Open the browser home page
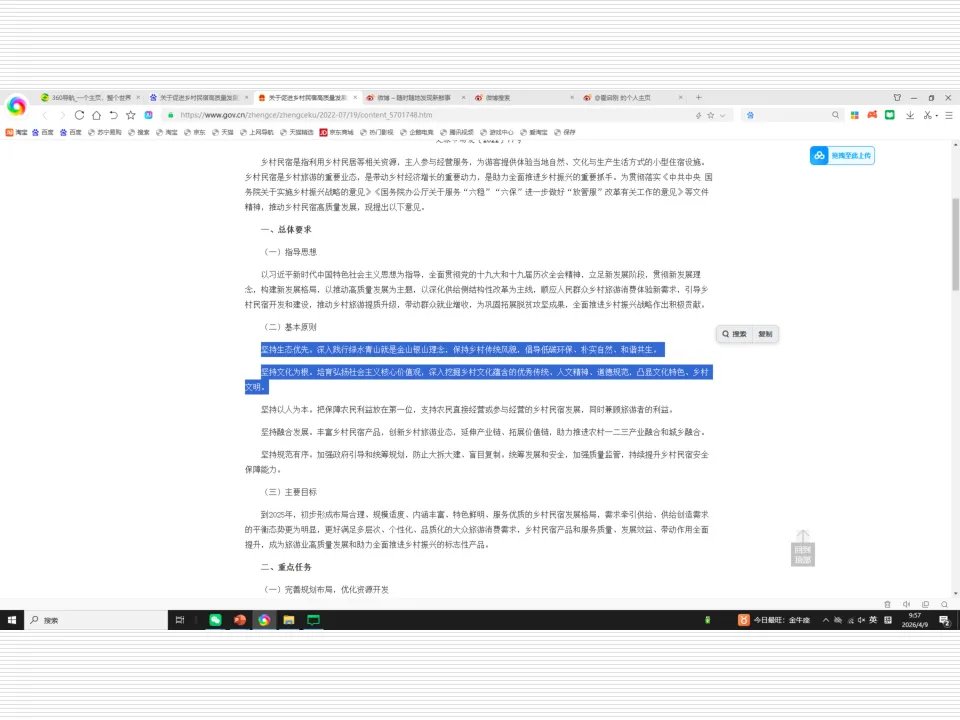 [x=95, y=115]
